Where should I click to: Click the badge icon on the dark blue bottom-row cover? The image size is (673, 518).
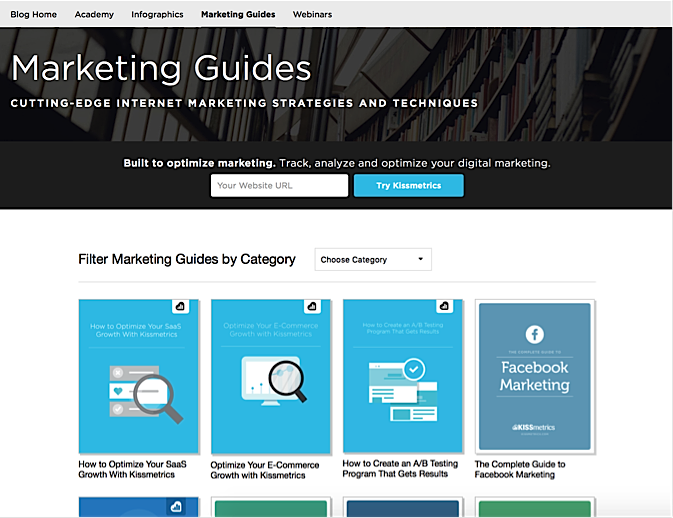[176, 506]
